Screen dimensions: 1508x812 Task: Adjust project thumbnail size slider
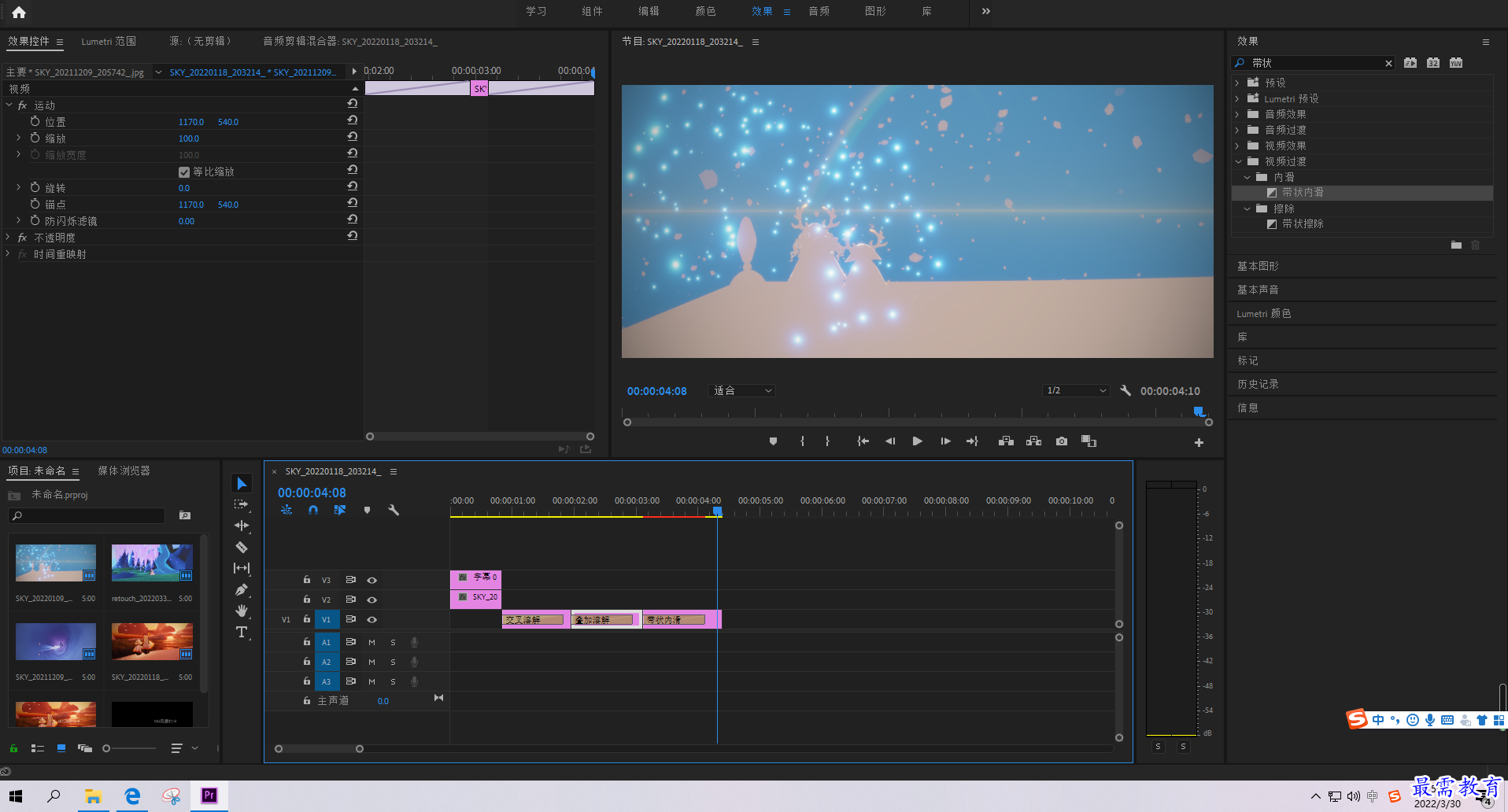click(x=106, y=748)
